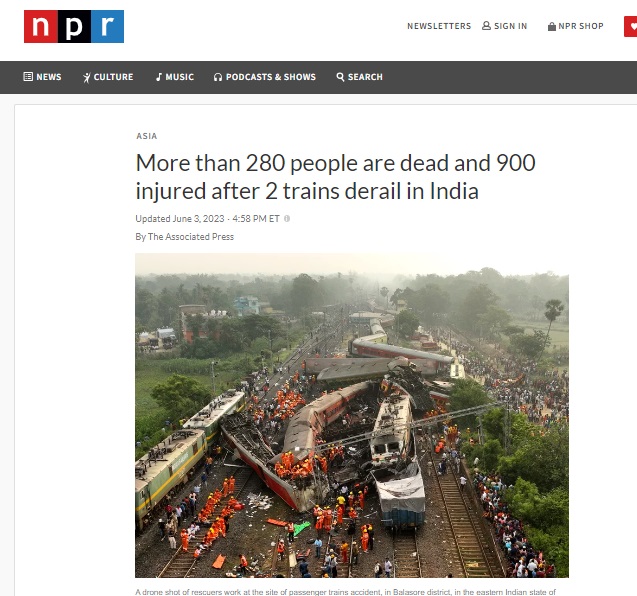Click the NPR Shop bag icon
Screen dimensions: 637x596
click(552, 26)
